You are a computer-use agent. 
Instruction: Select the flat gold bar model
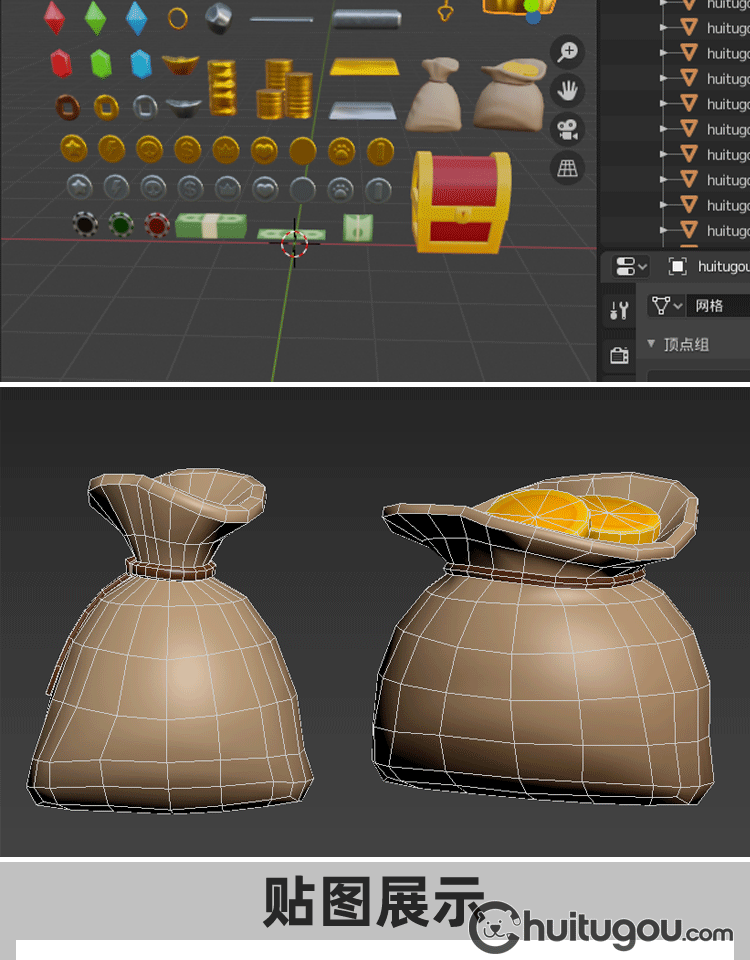point(365,67)
